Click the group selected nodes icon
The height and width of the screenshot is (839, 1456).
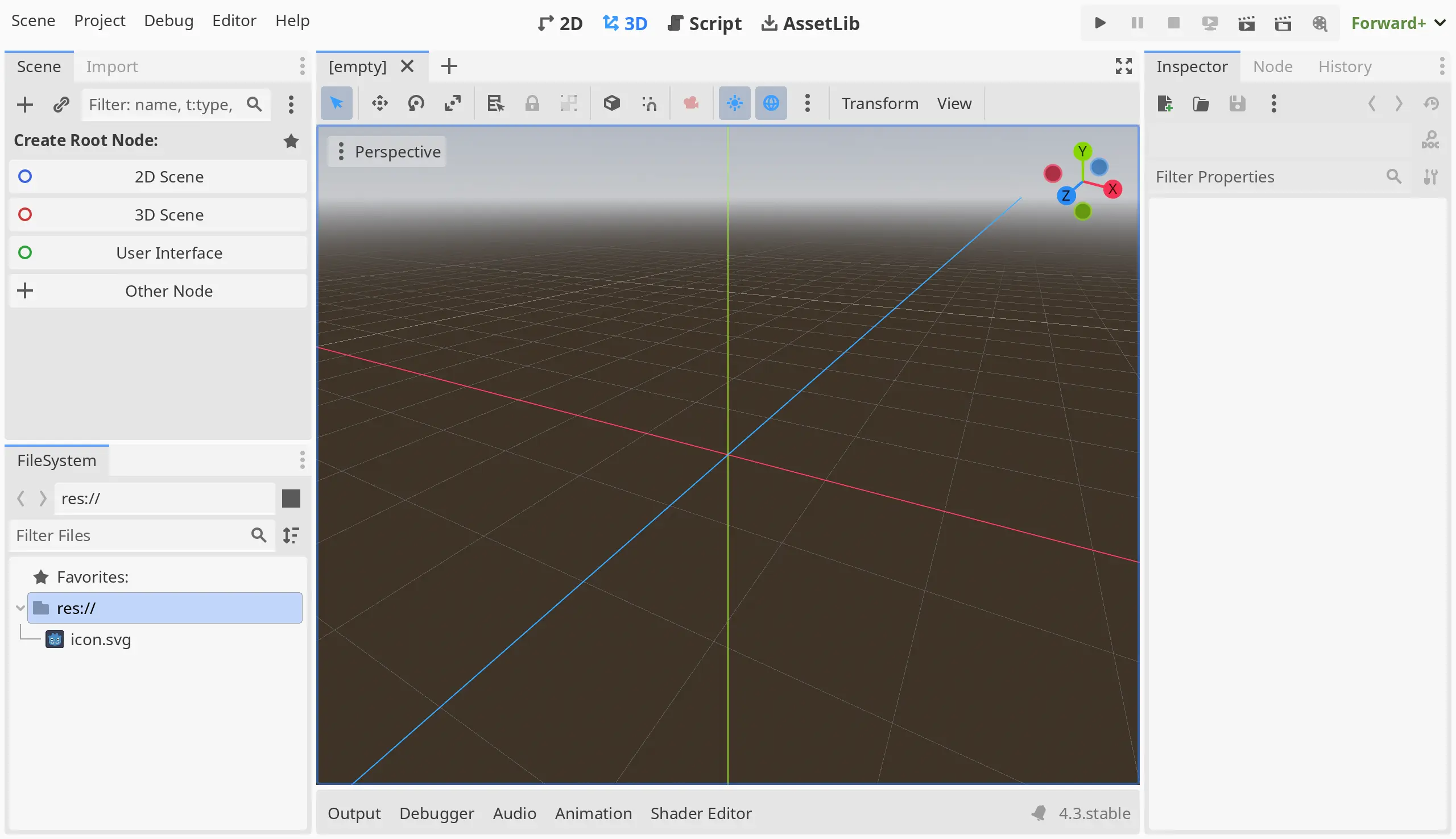tap(568, 103)
